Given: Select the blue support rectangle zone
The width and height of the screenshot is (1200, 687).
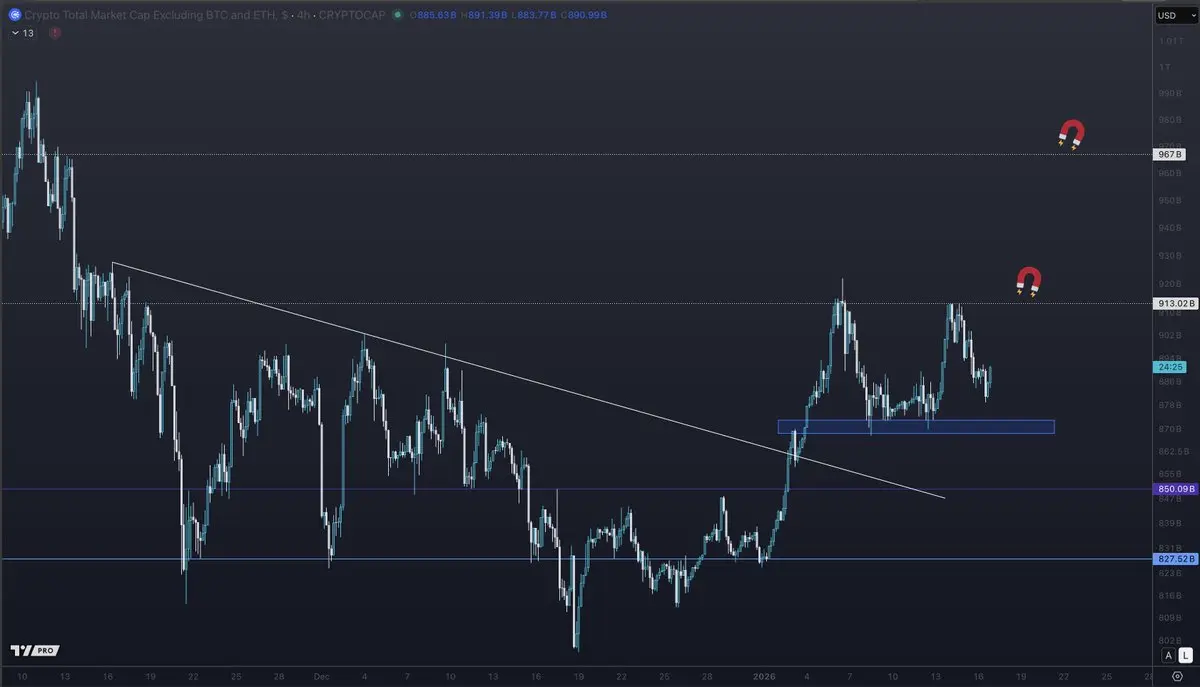Looking at the screenshot, I should (916, 427).
